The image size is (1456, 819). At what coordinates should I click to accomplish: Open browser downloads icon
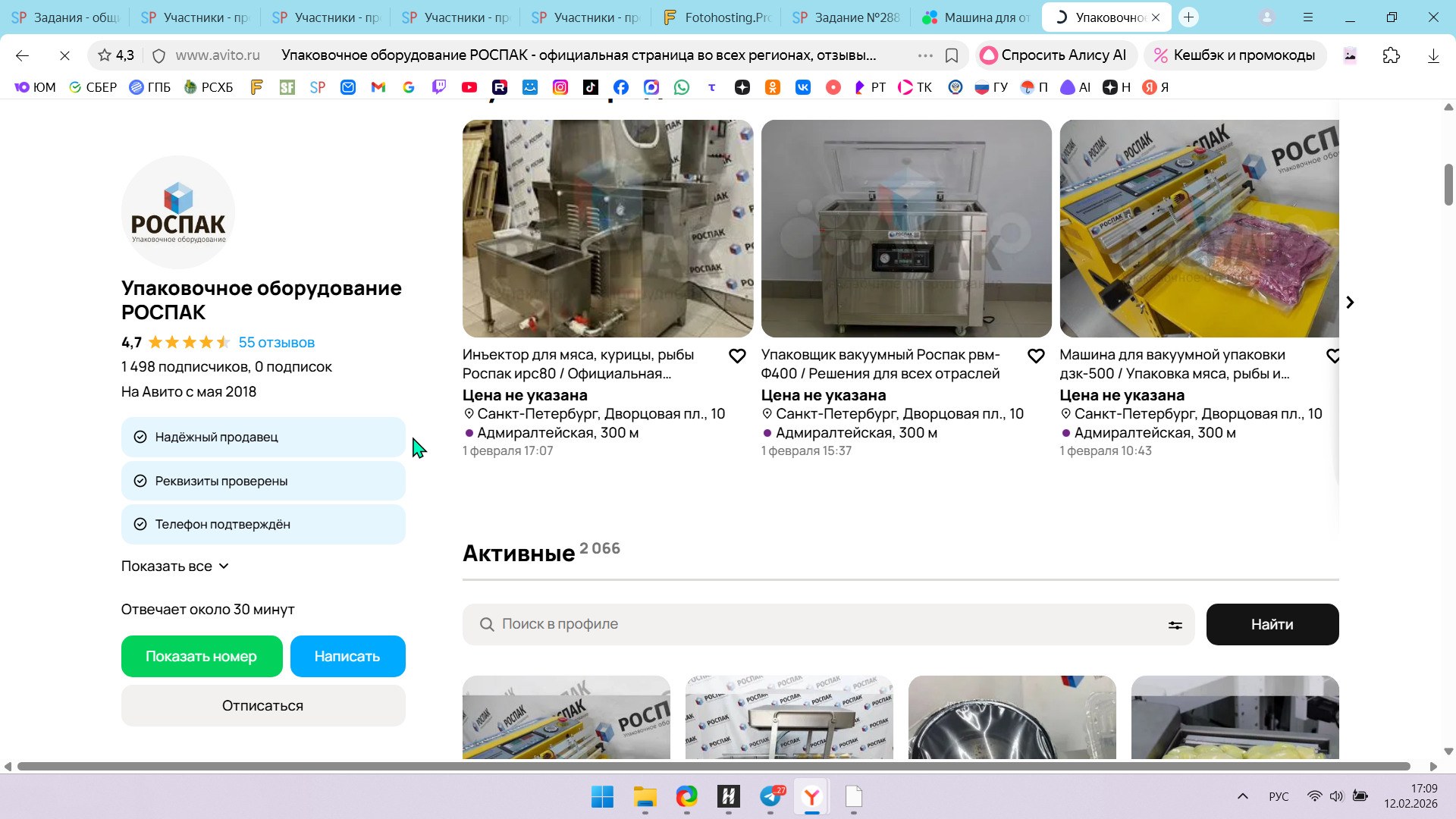[x=1432, y=55]
